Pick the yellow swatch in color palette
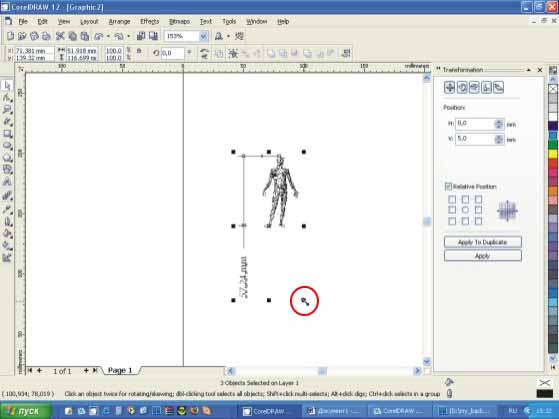This screenshot has height=419, width=559. point(553,154)
